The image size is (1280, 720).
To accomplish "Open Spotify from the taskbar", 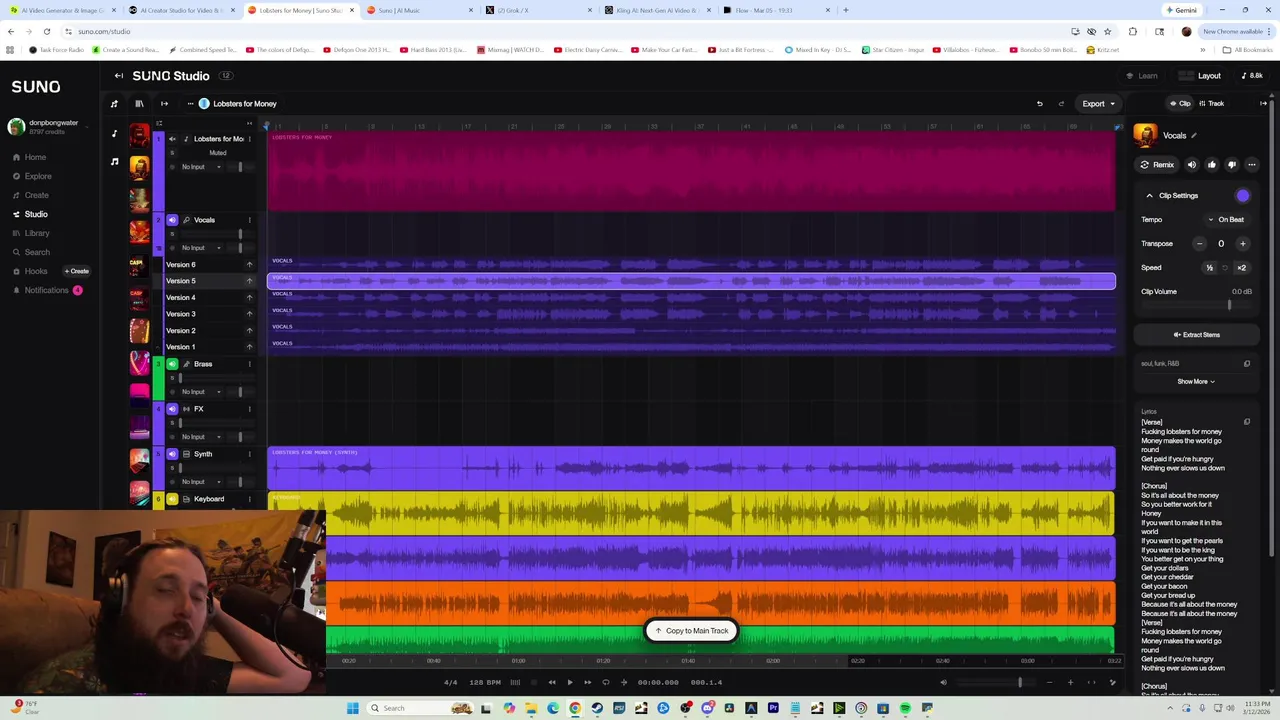I will 905,708.
